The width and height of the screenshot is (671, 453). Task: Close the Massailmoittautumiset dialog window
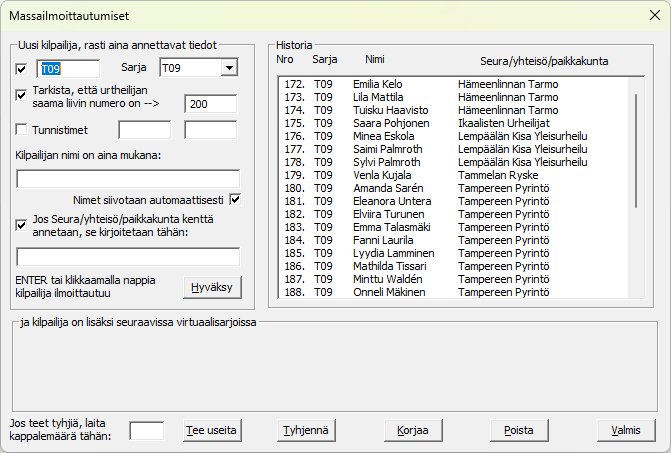point(651,17)
